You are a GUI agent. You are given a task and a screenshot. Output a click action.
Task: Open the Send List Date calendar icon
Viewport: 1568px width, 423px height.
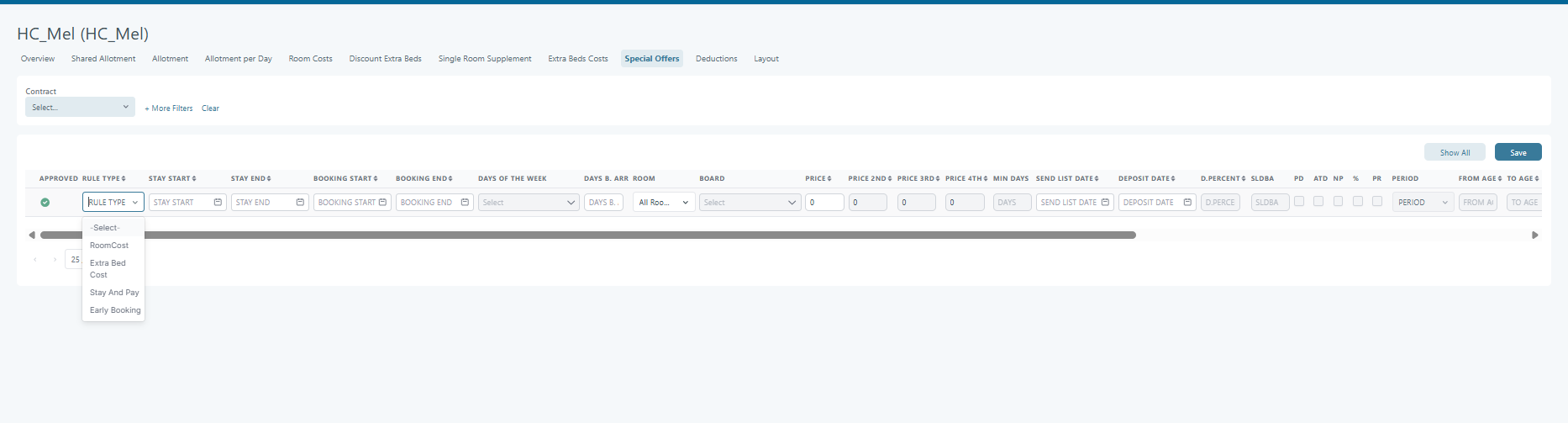[x=1105, y=203]
